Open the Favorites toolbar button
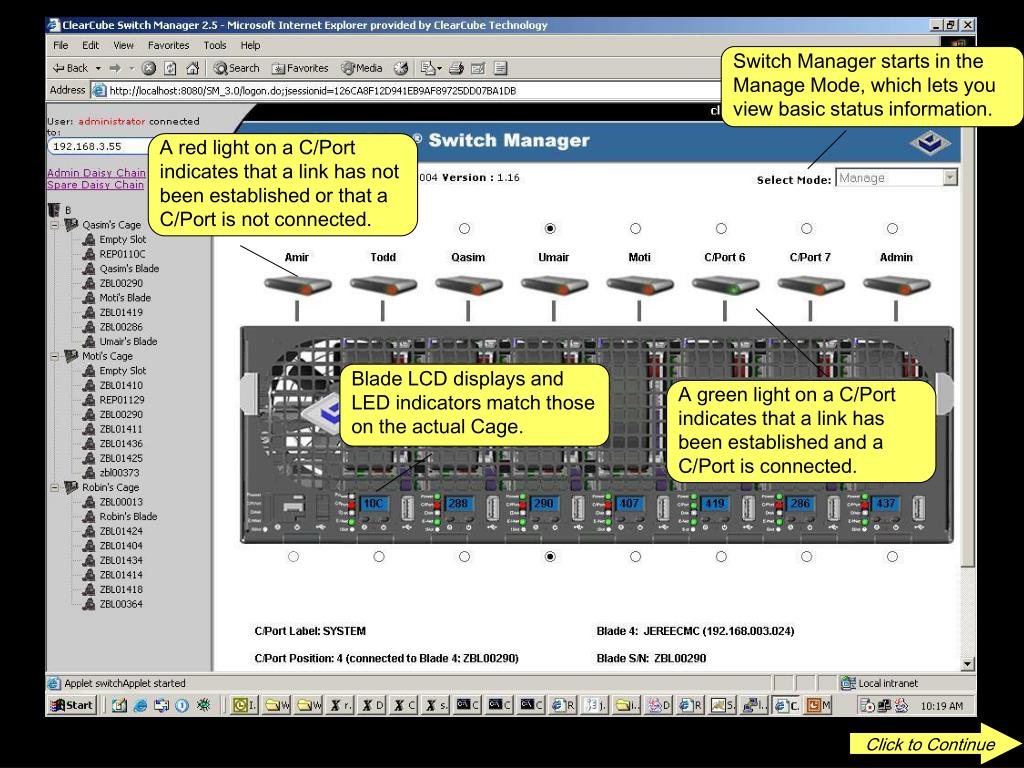Viewport: 1024px width, 768px height. (x=300, y=68)
